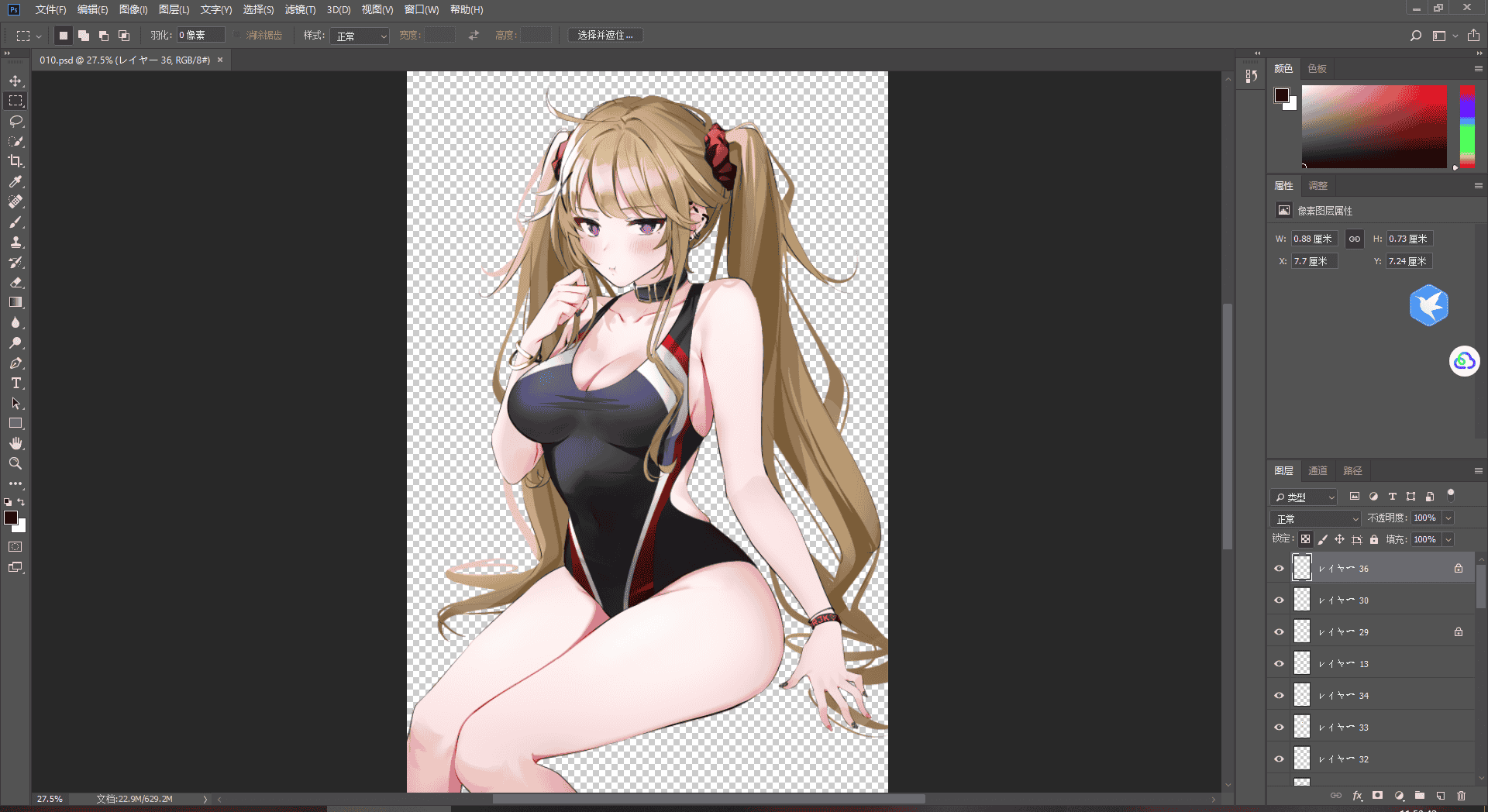Select the Pen tool
Screen dimensions: 1488x812
pyautogui.click(x=15, y=363)
